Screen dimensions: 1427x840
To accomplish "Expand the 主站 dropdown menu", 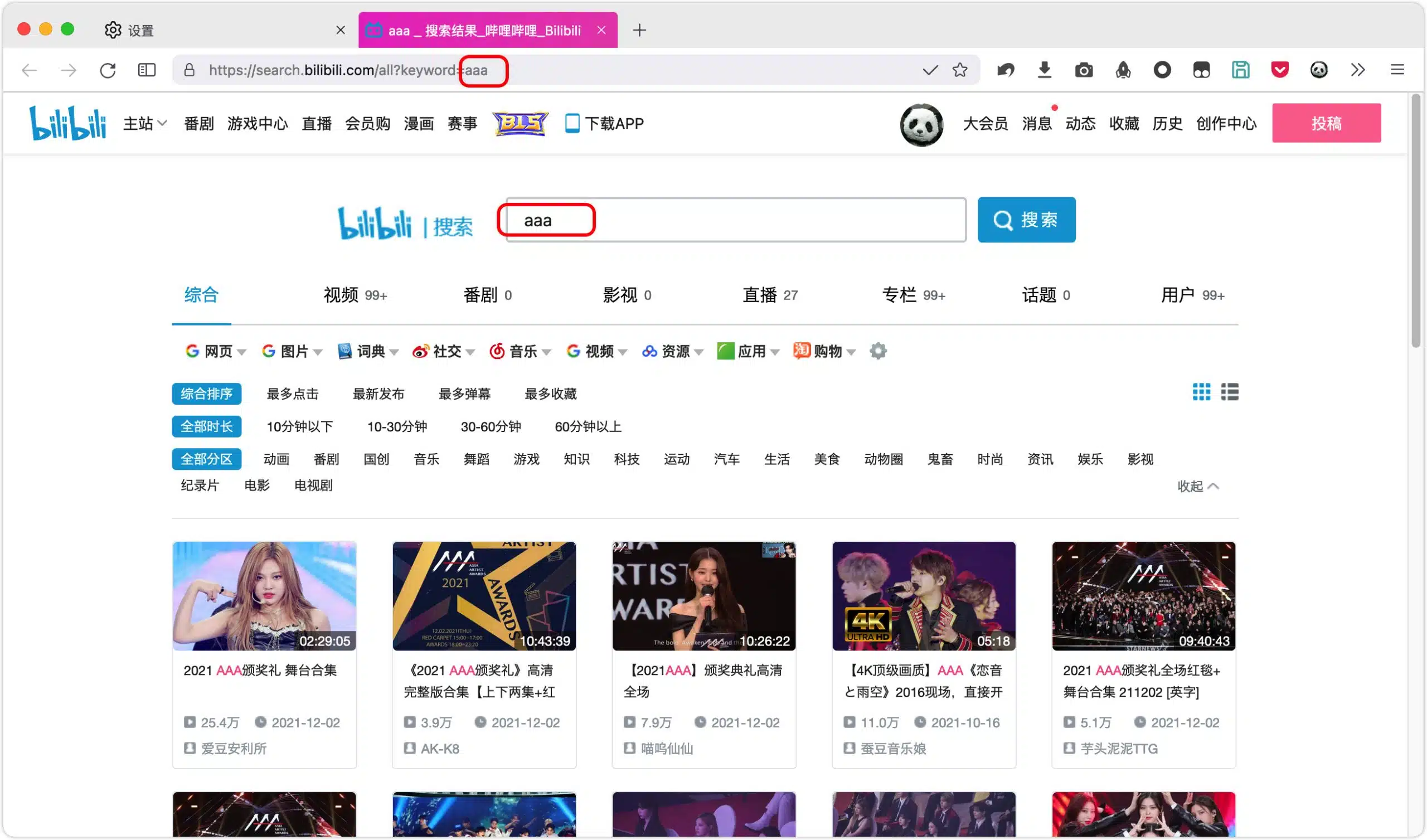I will (145, 124).
